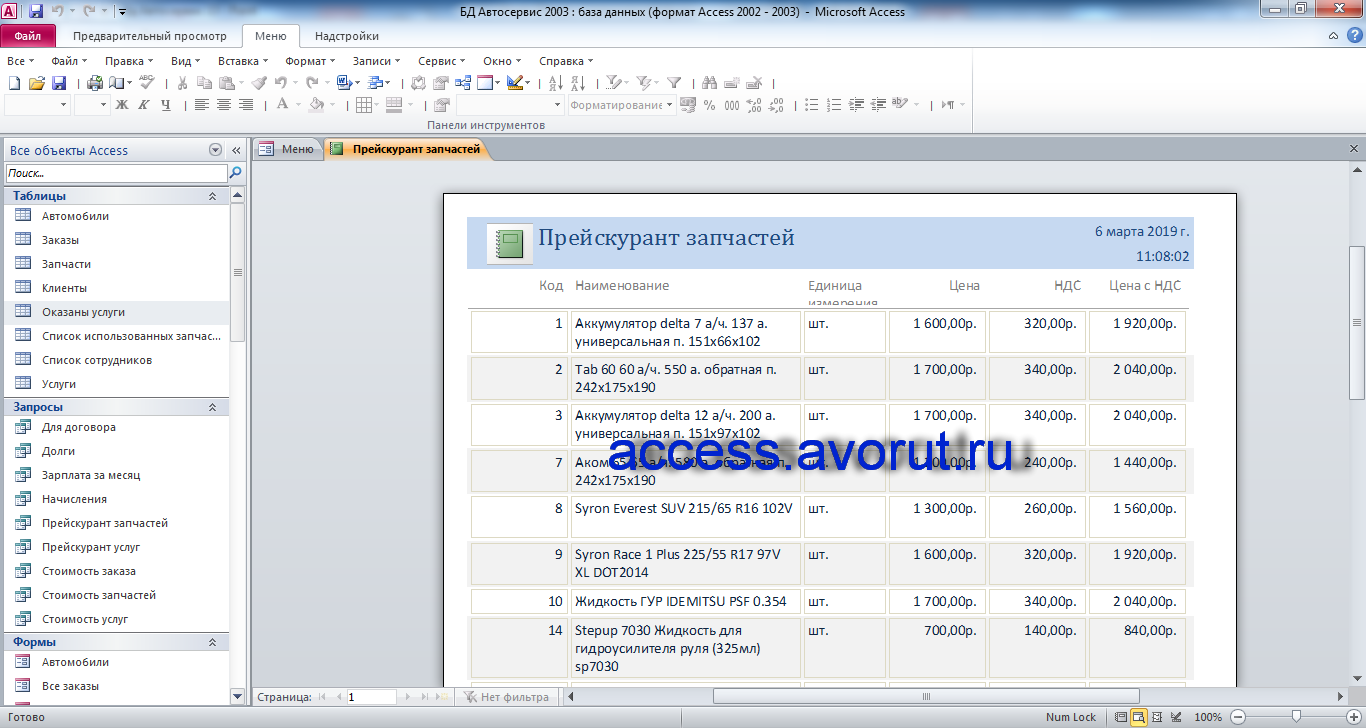
Task: Toggle Print Preview view in status bar
Action: (x=1139, y=717)
